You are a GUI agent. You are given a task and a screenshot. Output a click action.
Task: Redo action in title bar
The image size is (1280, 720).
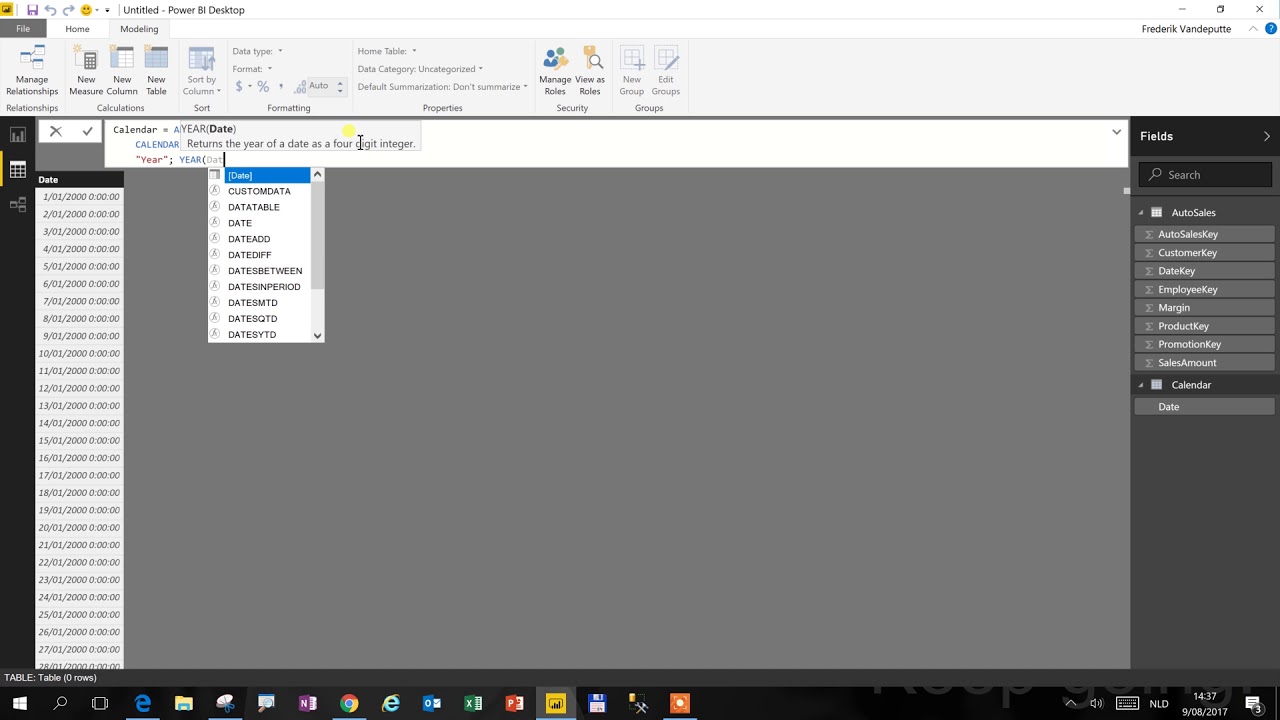[x=68, y=10]
